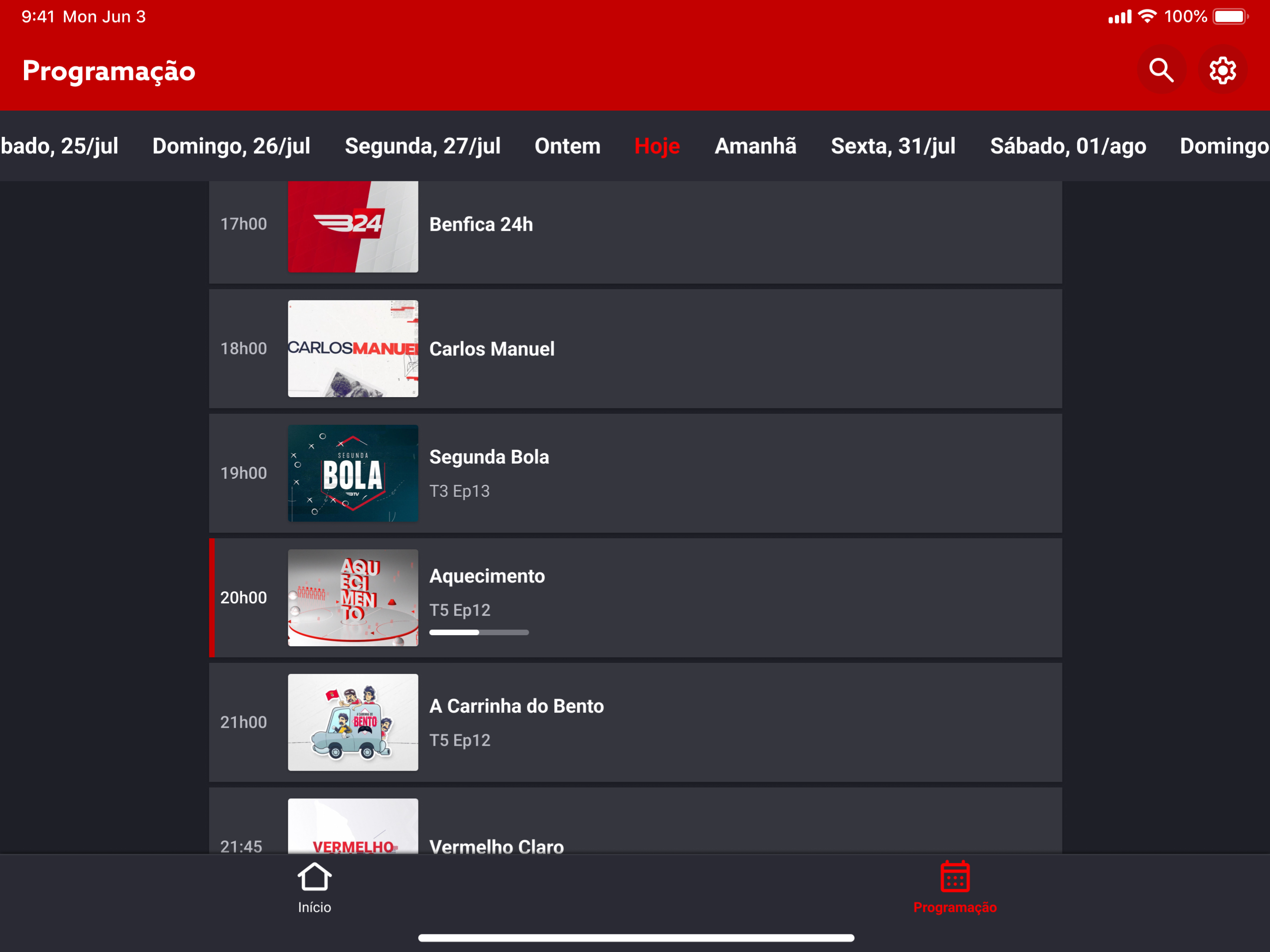Image resolution: width=1270 pixels, height=952 pixels.
Task: Tap the cellular signal bars icon
Action: point(1120,17)
